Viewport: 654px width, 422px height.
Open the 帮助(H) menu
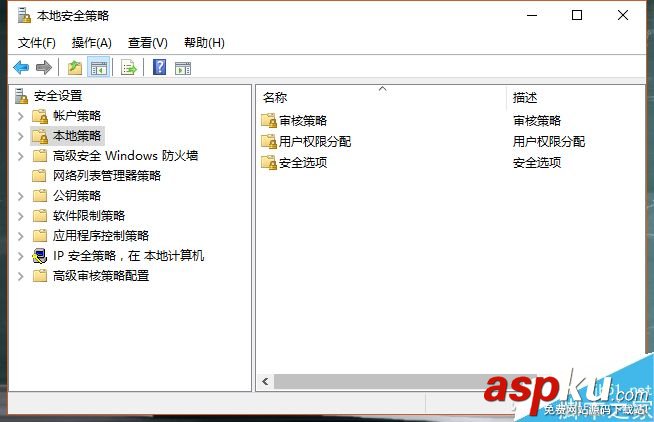(x=204, y=43)
